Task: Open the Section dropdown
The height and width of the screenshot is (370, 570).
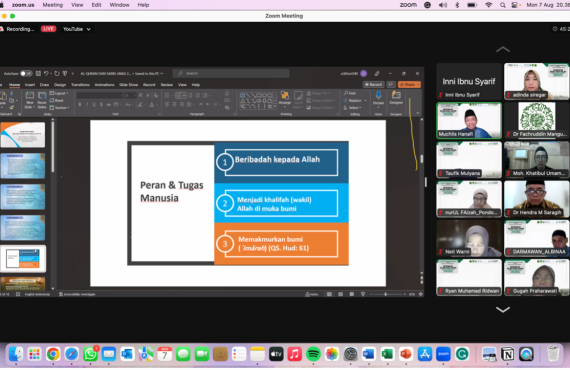Action: pyautogui.click(x=60, y=107)
